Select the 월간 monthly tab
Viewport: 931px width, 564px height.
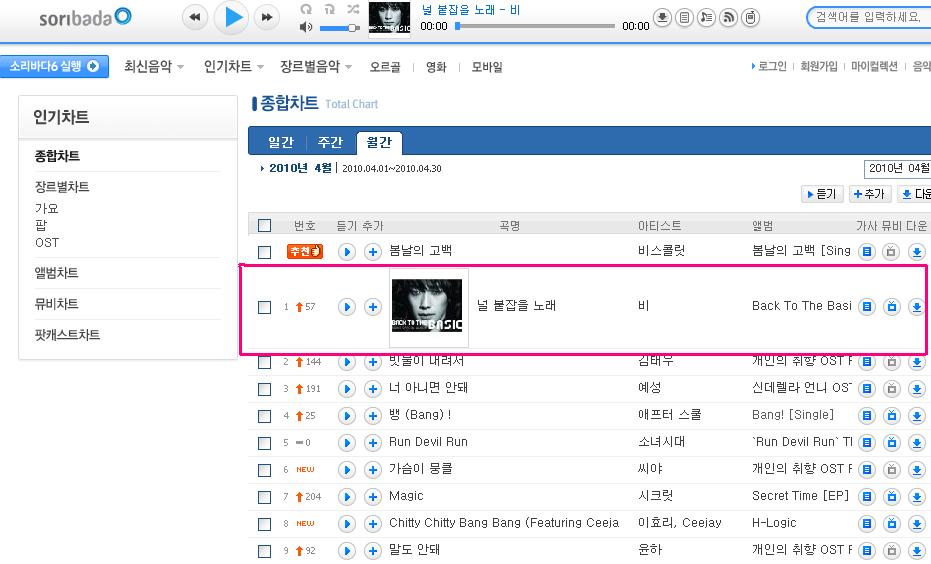tap(379, 142)
